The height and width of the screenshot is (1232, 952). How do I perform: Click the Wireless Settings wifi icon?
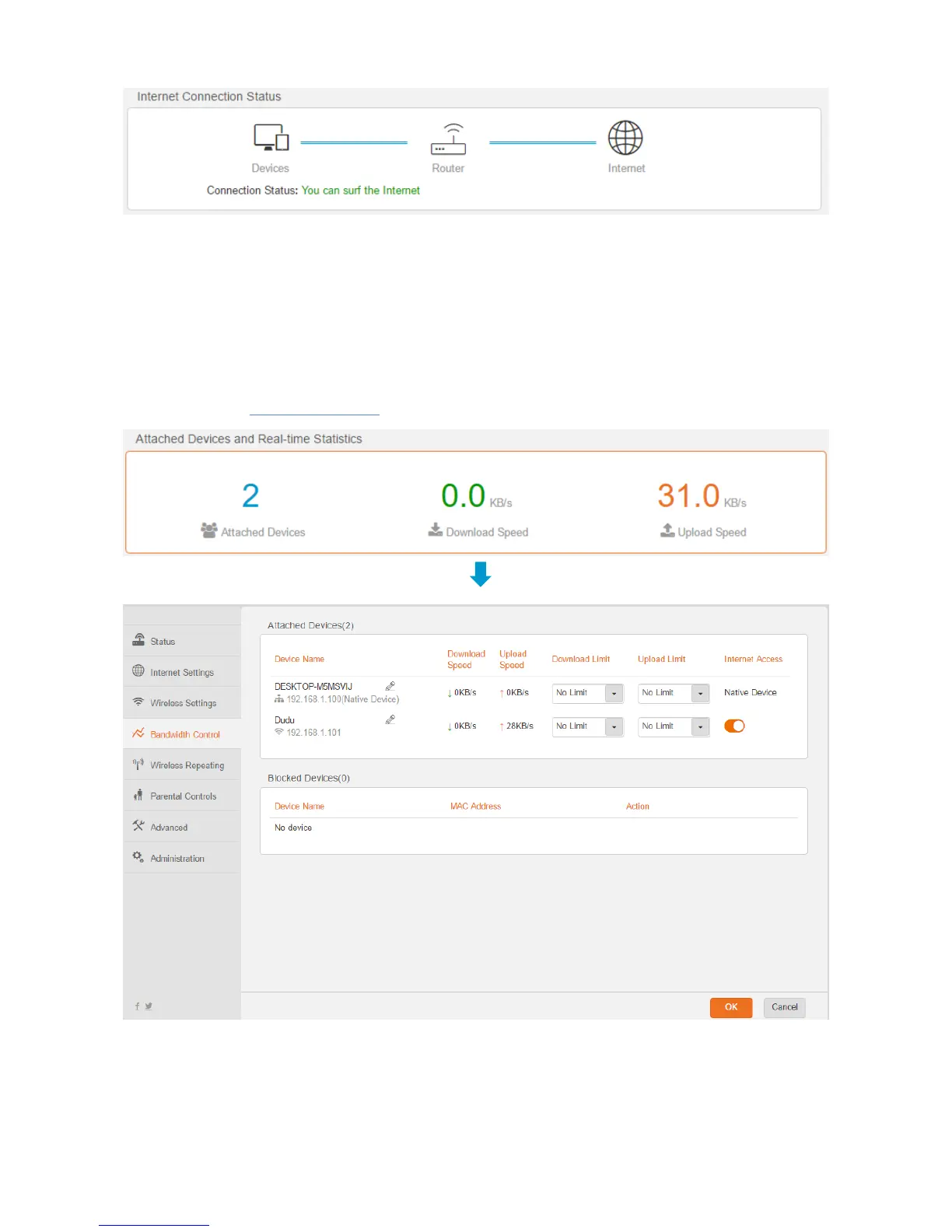138,702
